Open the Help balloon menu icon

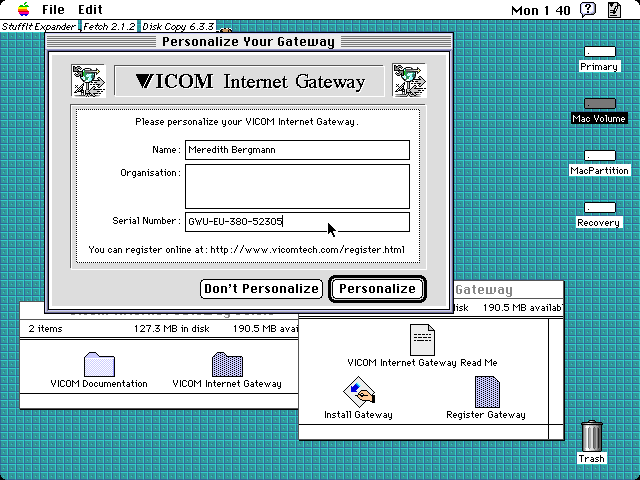(588, 9)
